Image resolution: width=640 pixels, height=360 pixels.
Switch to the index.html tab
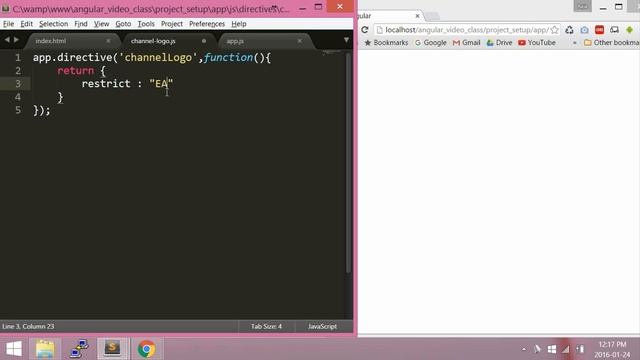tap(51, 41)
